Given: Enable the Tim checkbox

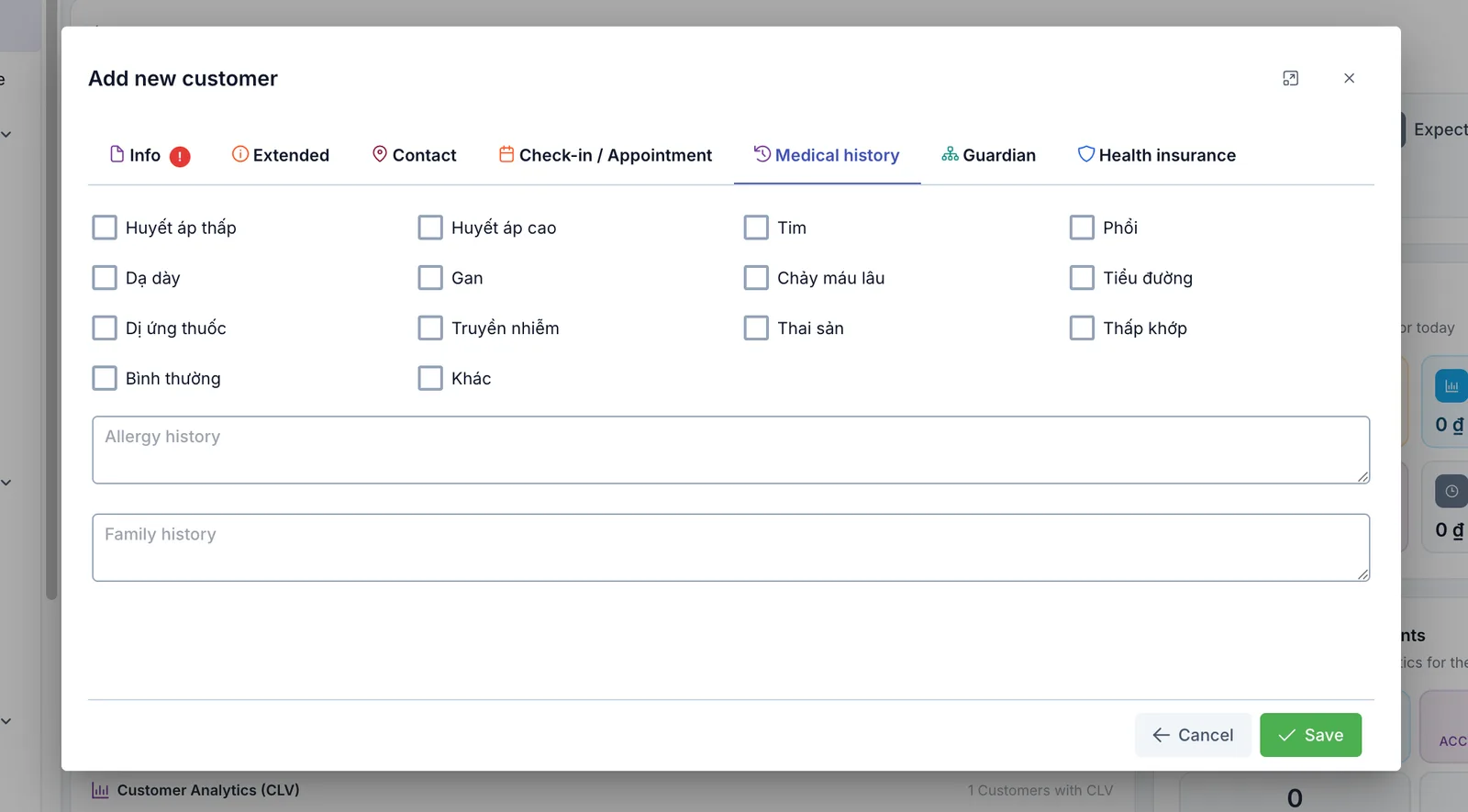Looking at the screenshot, I should point(756,228).
